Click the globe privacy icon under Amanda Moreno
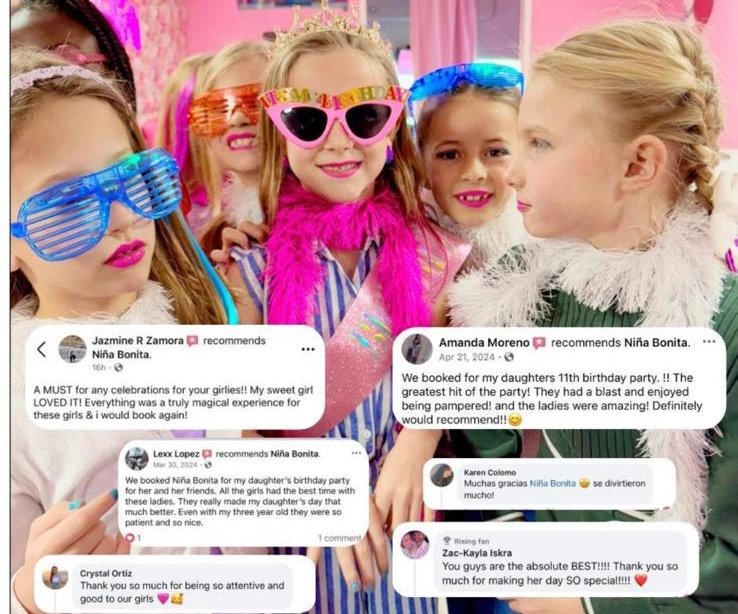This screenshot has height=614, width=738. pos(509,357)
